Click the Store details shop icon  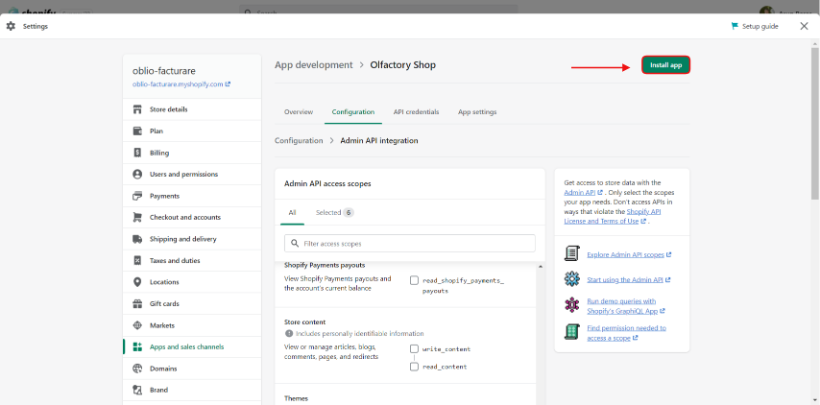[138, 109]
